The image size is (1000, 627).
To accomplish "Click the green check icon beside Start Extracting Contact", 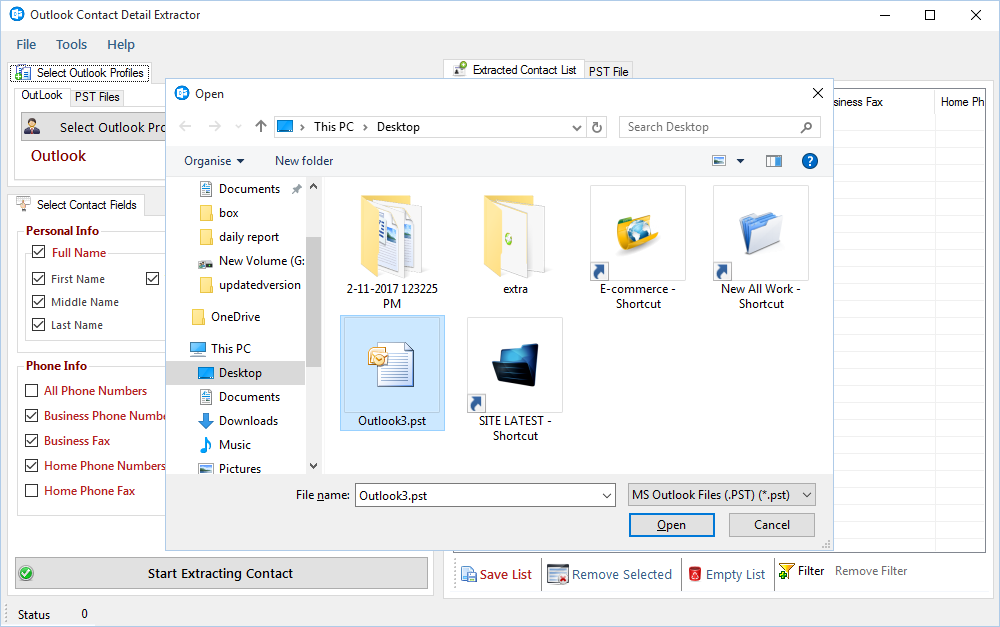I will (26, 573).
